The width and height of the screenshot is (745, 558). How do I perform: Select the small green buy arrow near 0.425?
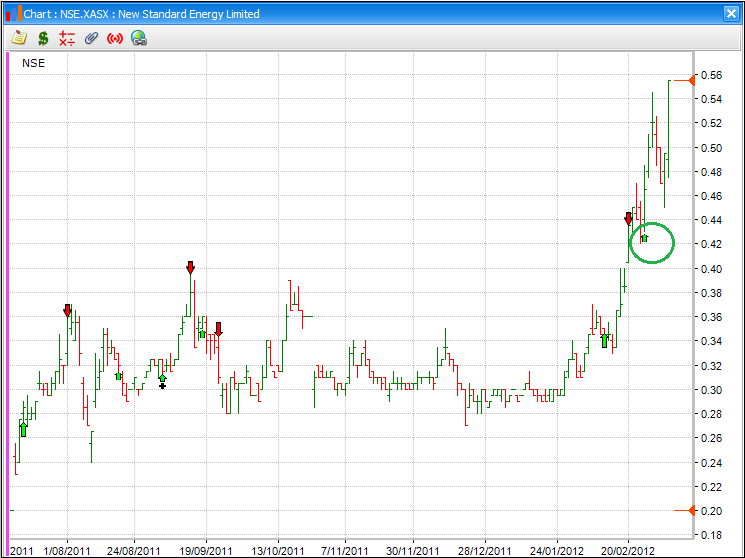645,238
